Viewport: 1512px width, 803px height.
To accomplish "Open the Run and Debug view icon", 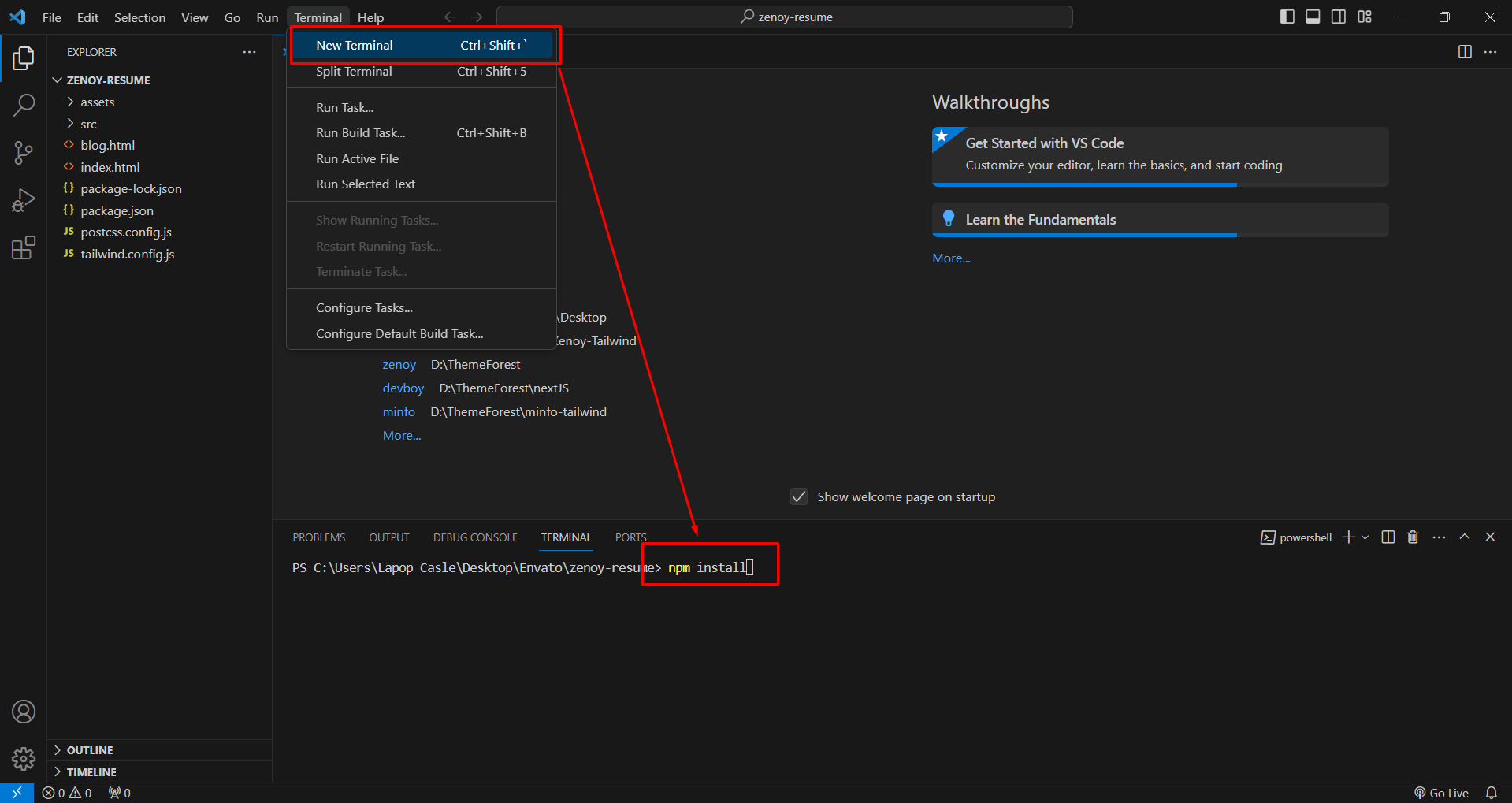I will 24,200.
